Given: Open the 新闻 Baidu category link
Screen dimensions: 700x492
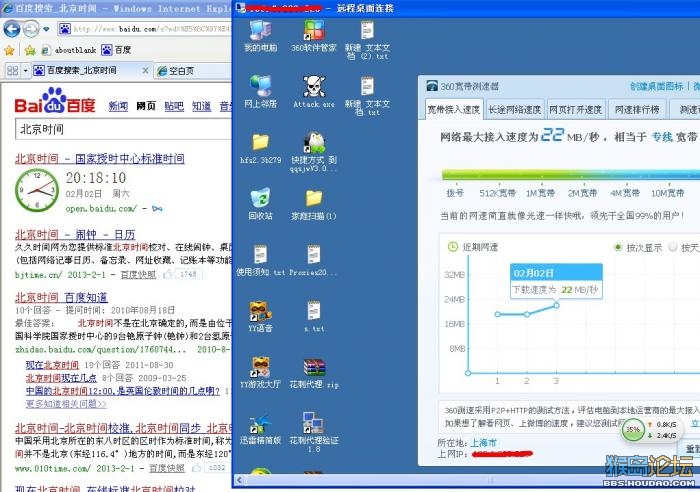Looking at the screenshot, I should pyautogui.click(x=118, y=106).
